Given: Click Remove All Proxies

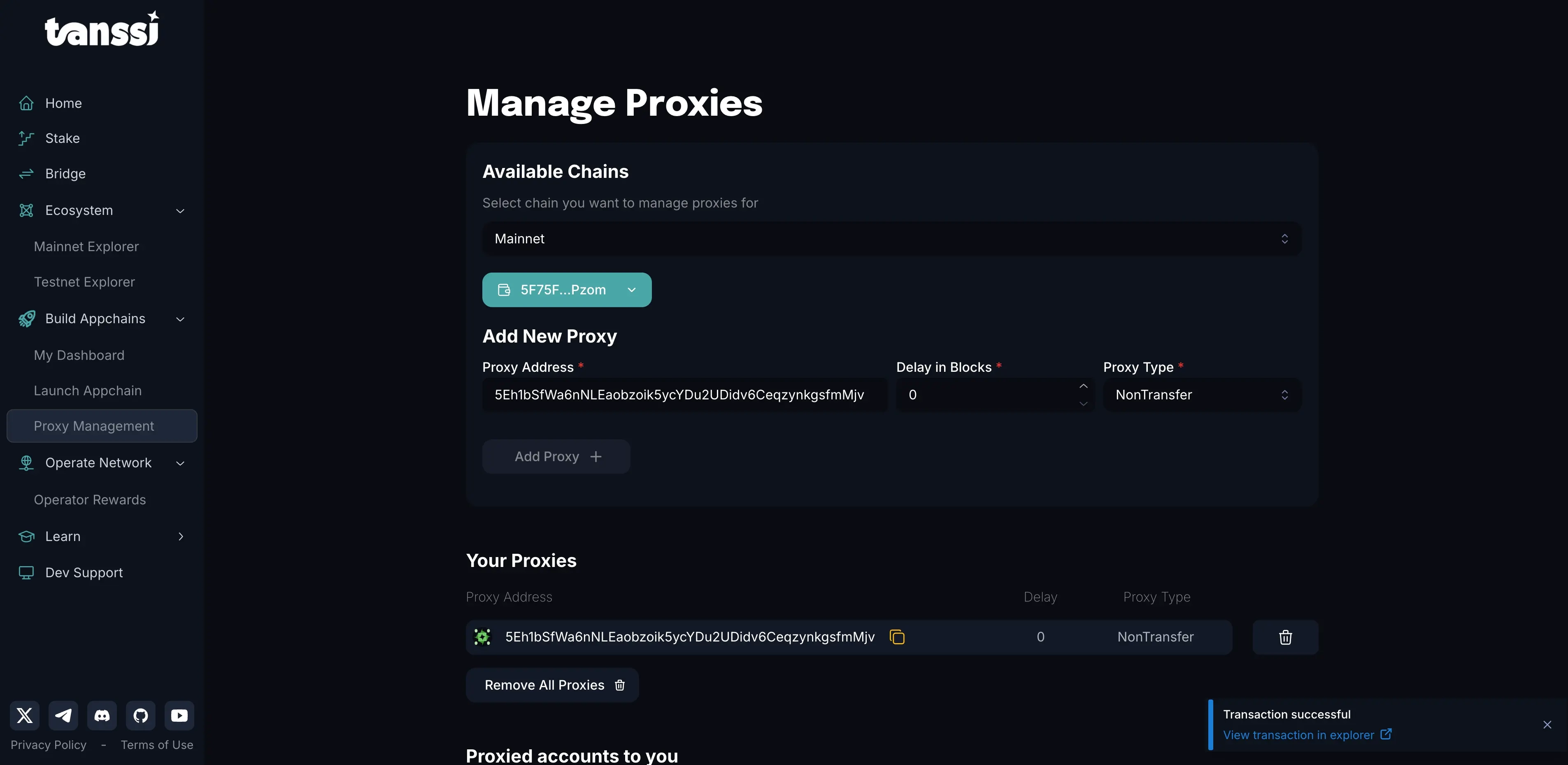Looking at the screenshot, I should 552,685.
